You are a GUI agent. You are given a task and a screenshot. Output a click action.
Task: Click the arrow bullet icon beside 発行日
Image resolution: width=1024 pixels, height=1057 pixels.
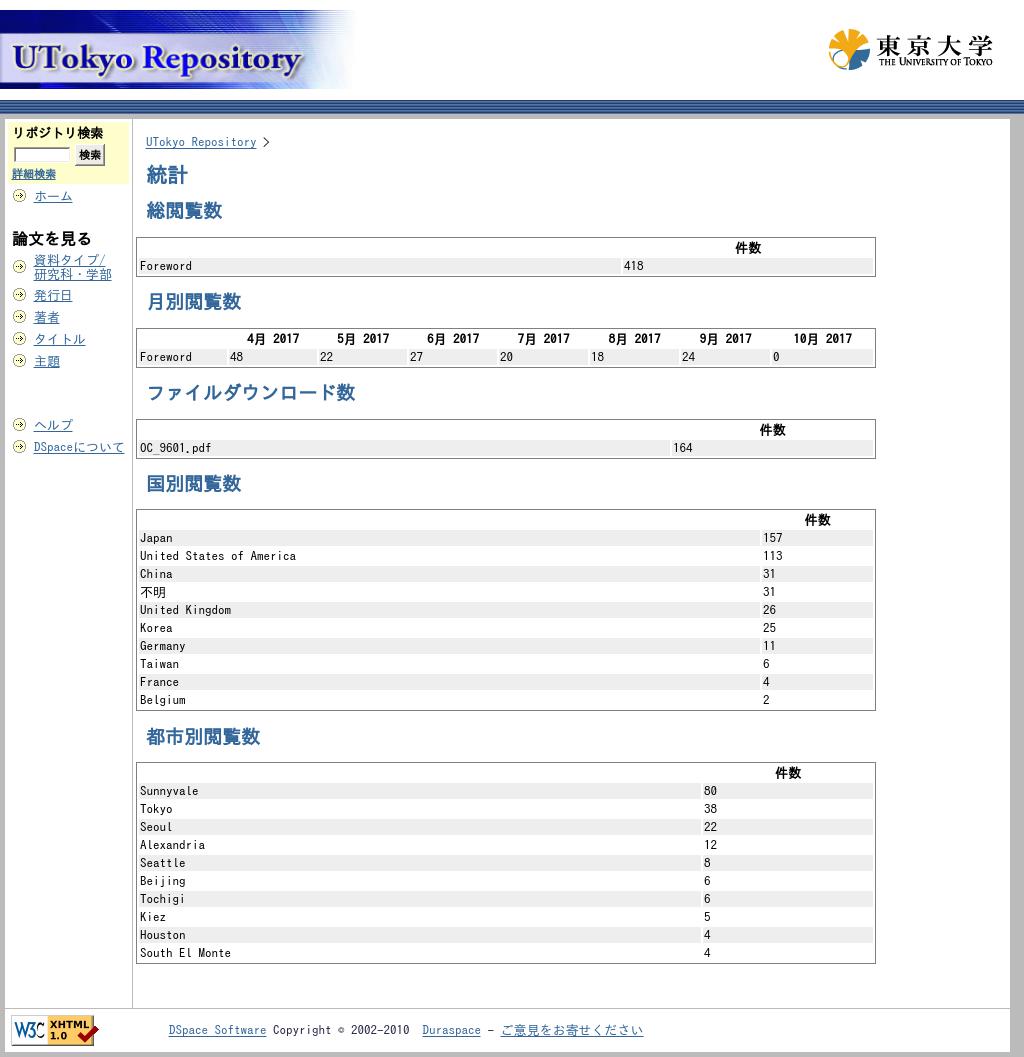coord(20,295)
